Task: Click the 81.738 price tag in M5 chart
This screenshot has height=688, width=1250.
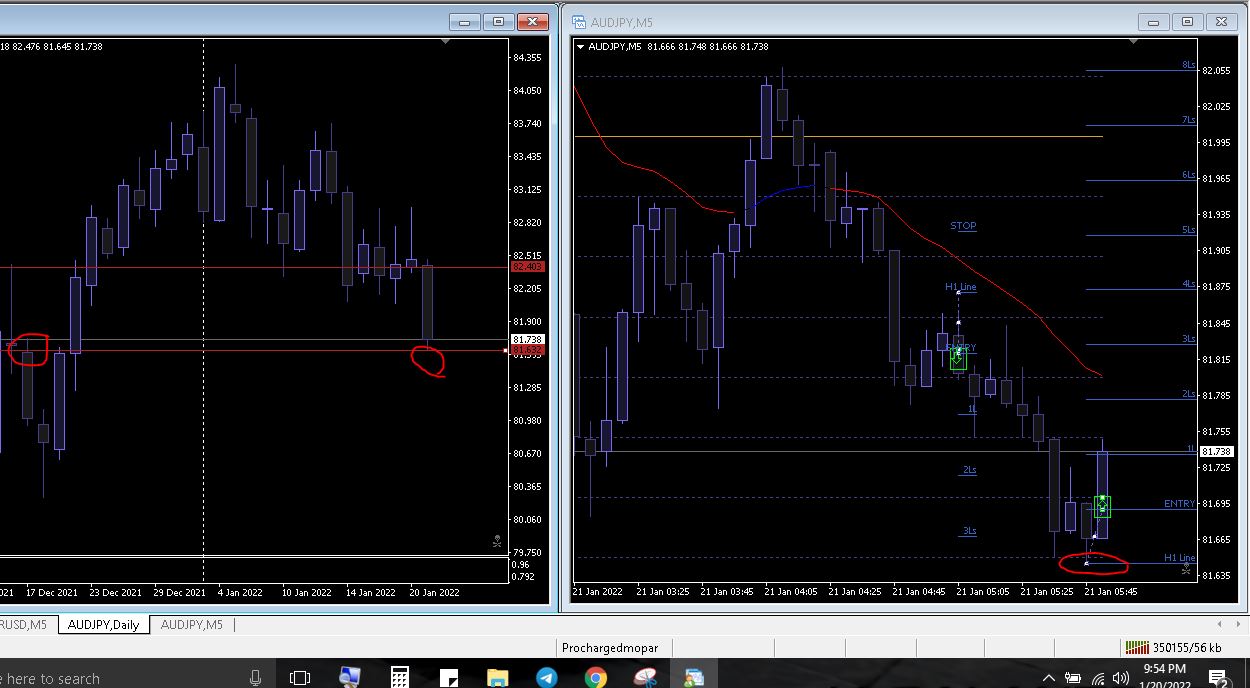Action: point(1219,452)
